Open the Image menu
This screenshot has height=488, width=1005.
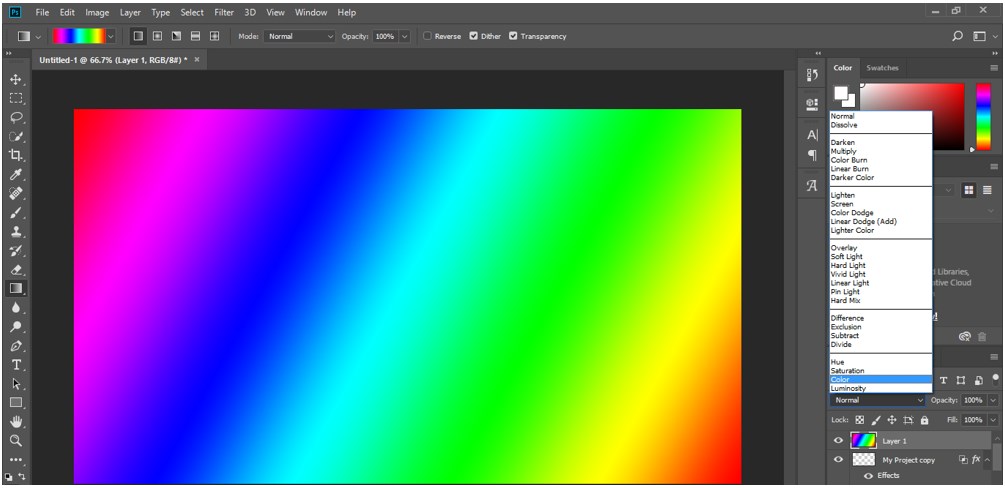point(97,12)
